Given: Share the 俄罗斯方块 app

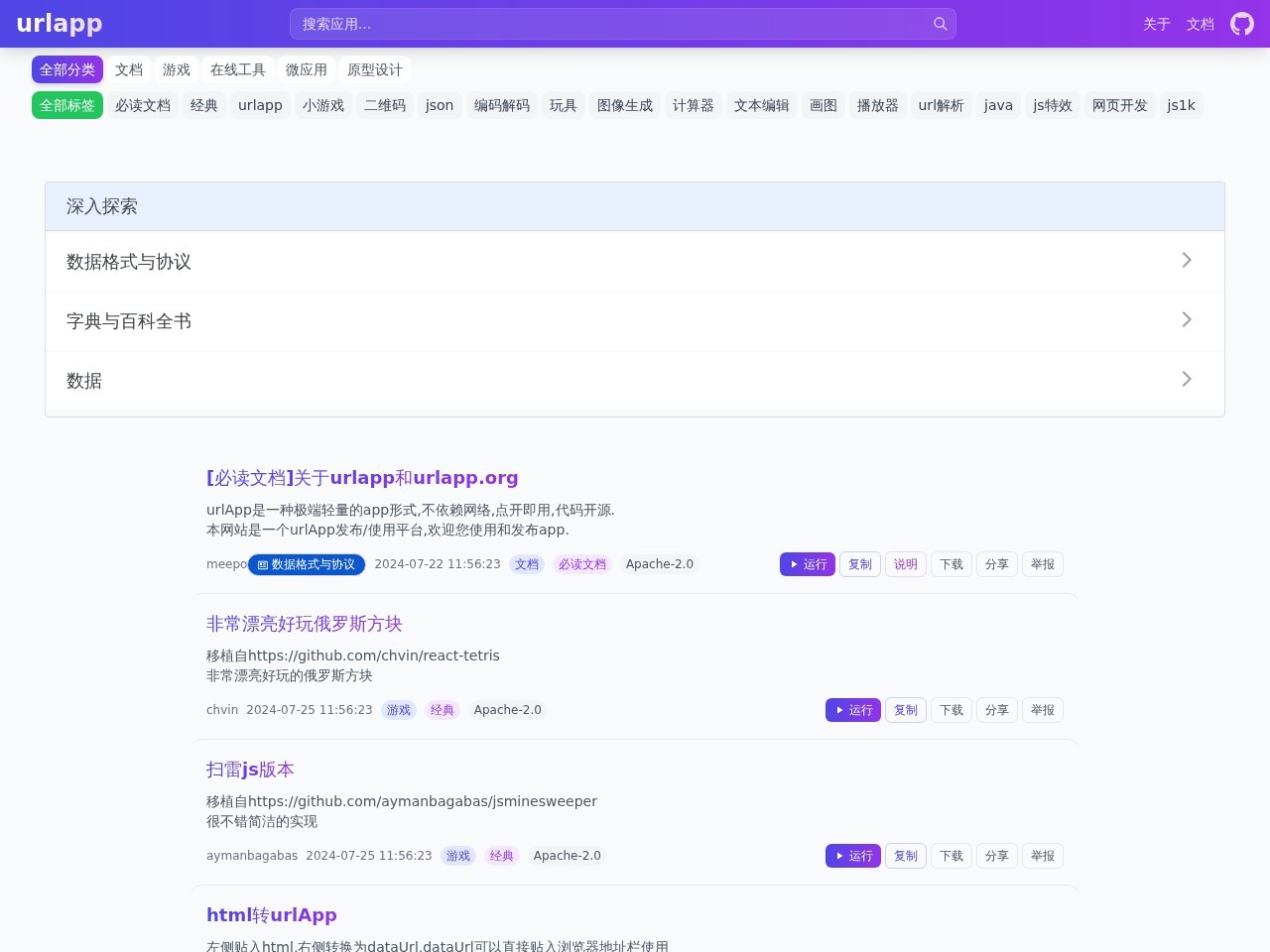Looking at the screenshot, I should [x=997, y=710].
